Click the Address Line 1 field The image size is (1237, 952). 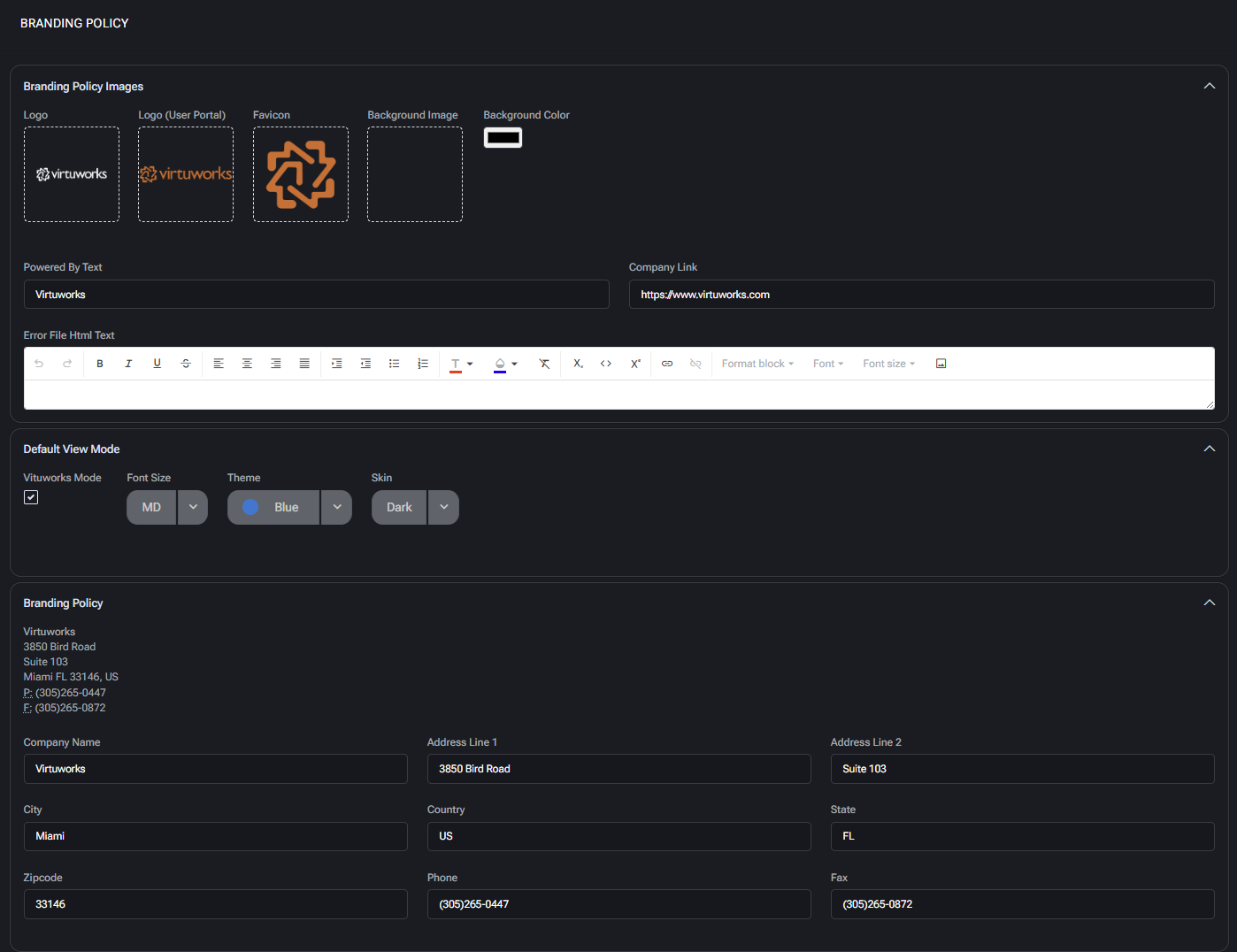pos(618,769)
